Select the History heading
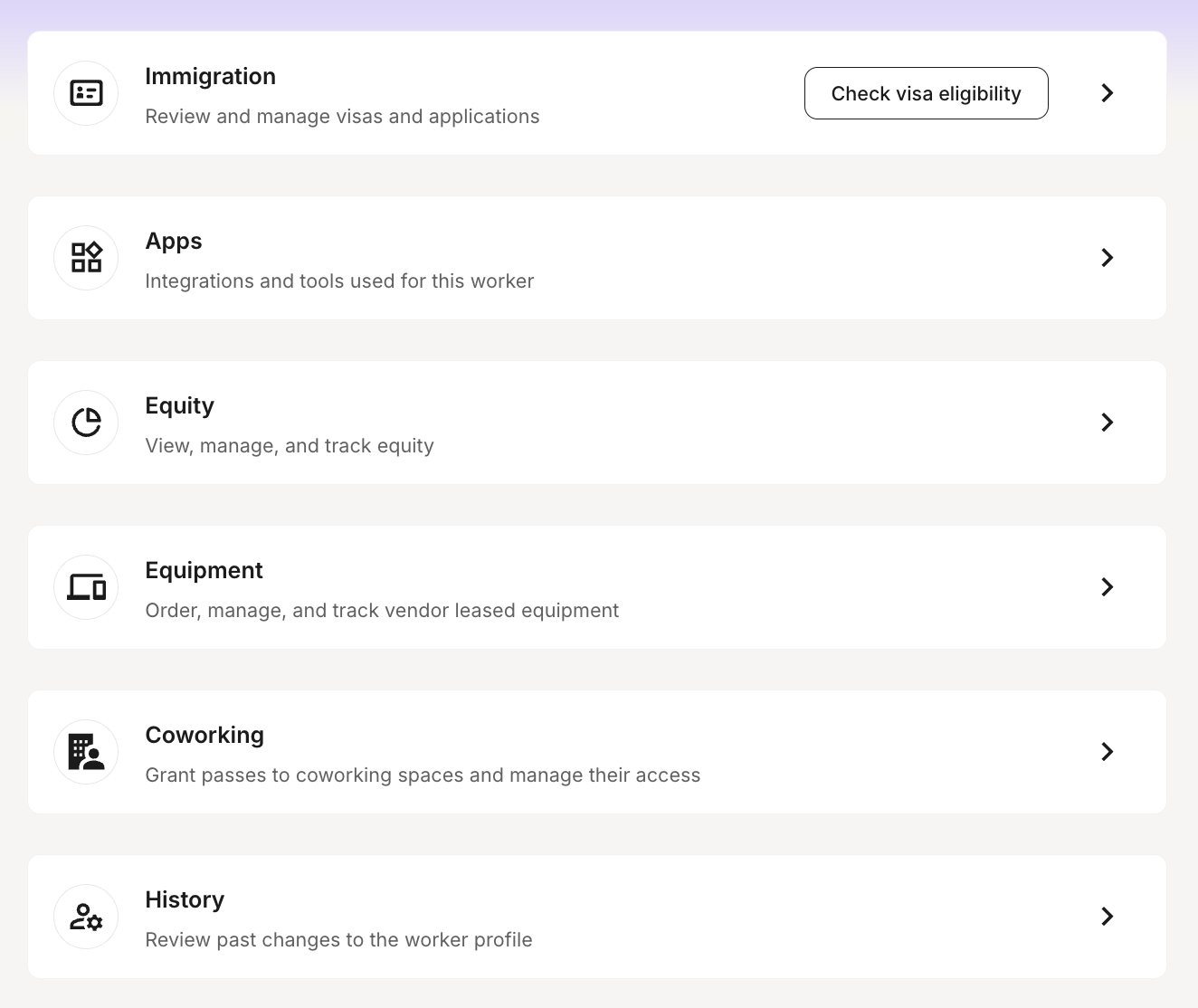The width and height of the screenshot is (1198, 1008). [185, 900]
